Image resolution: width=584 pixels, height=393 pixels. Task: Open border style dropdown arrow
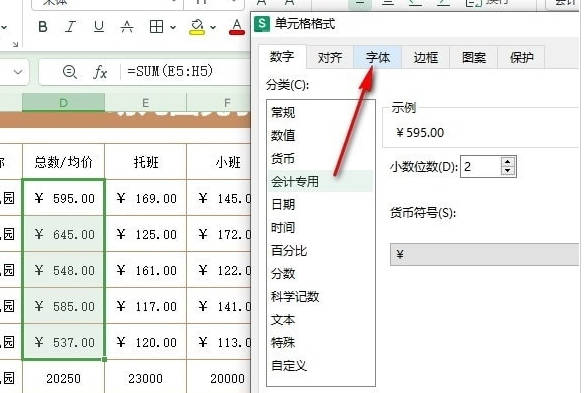pyautogui.click(x=173, y=27)
